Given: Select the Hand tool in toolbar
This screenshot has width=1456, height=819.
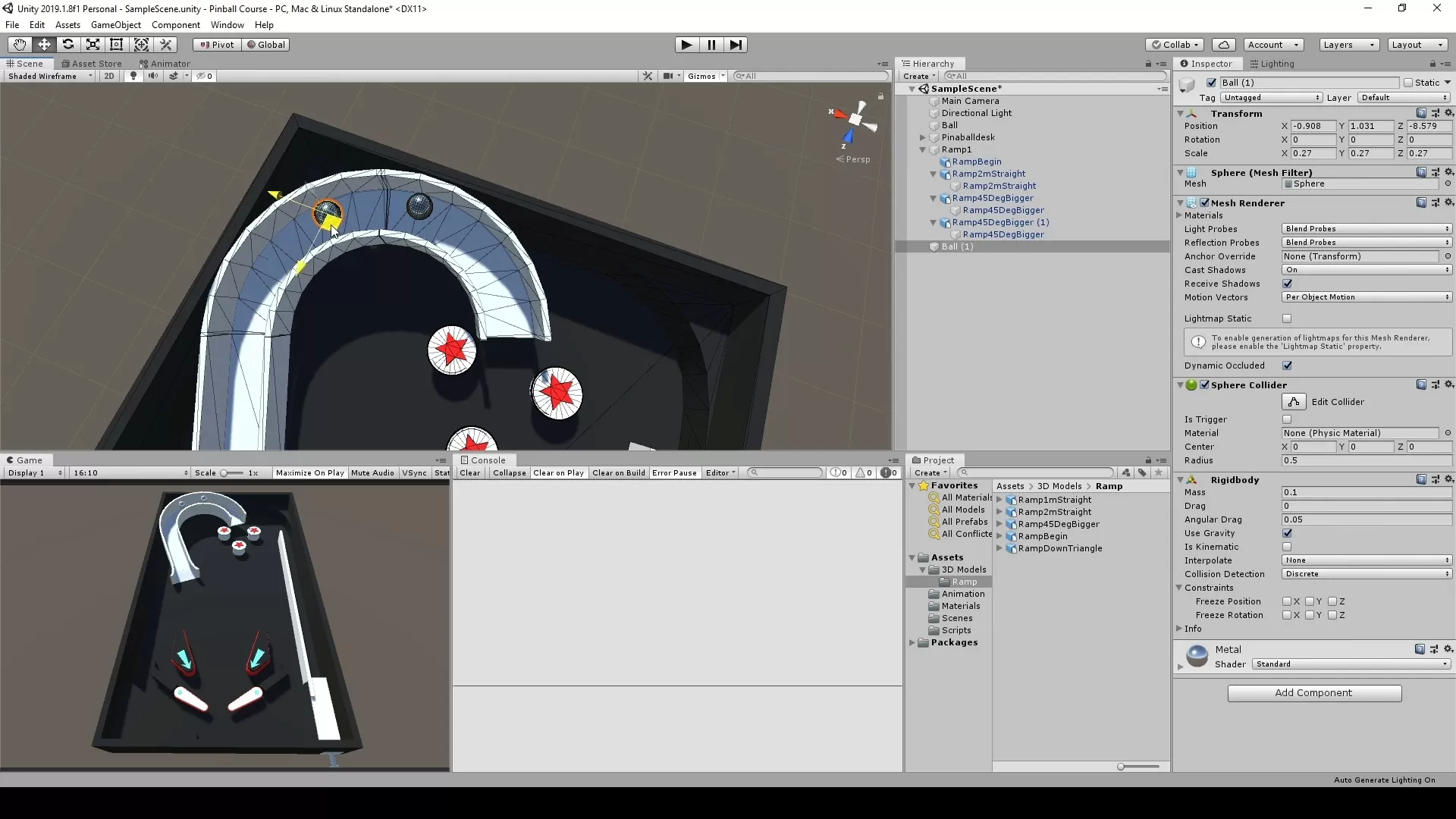Looking at the screenshot, I should pos(20,45).
